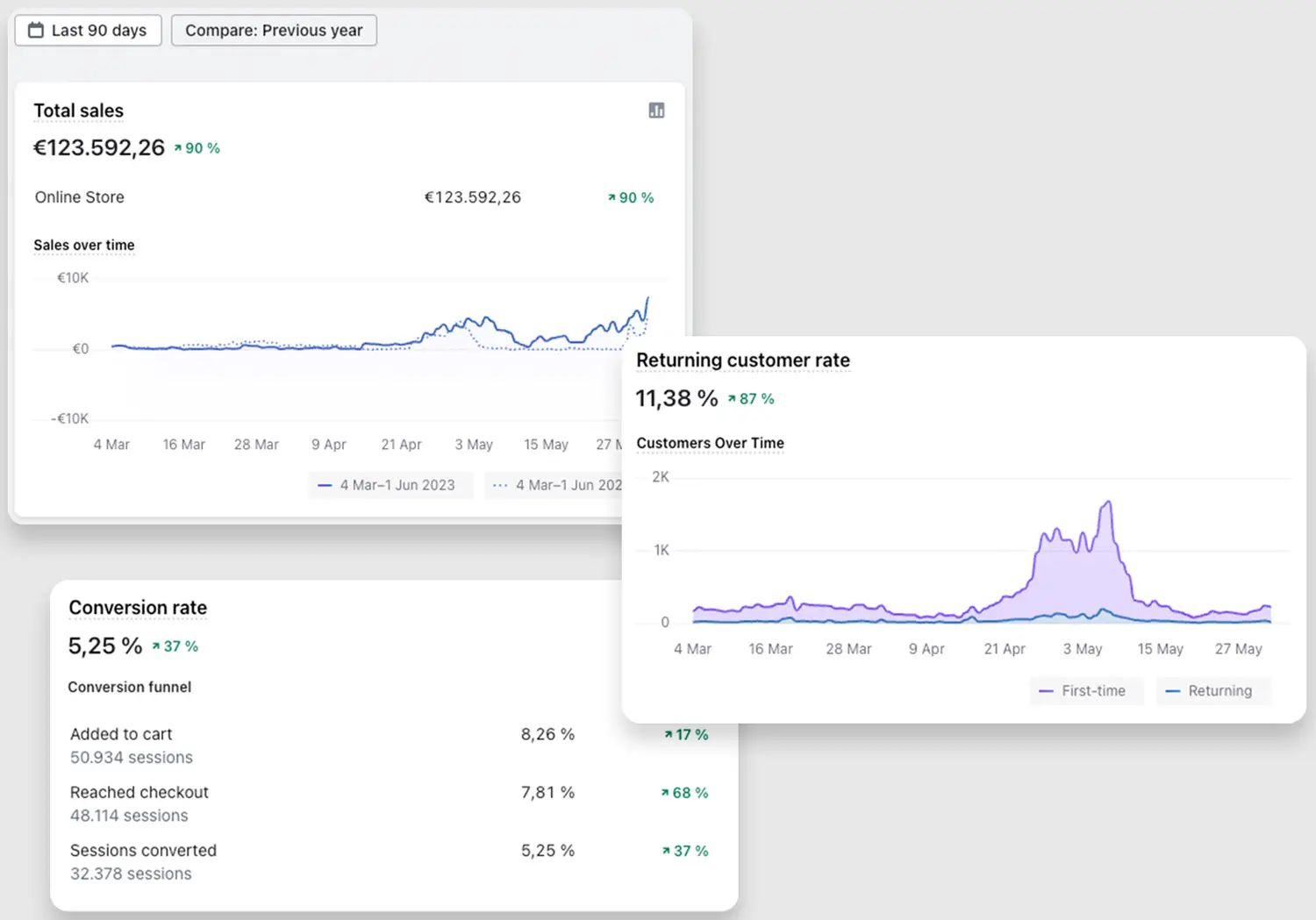Open the Conversion rate card title
This screenshot has height=920, width=1316.
click(x=138, y=608)
